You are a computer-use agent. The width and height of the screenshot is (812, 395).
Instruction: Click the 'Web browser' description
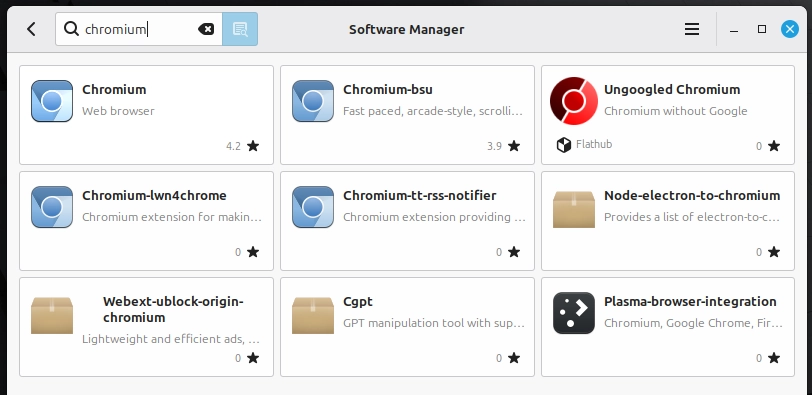coord(118,111)
